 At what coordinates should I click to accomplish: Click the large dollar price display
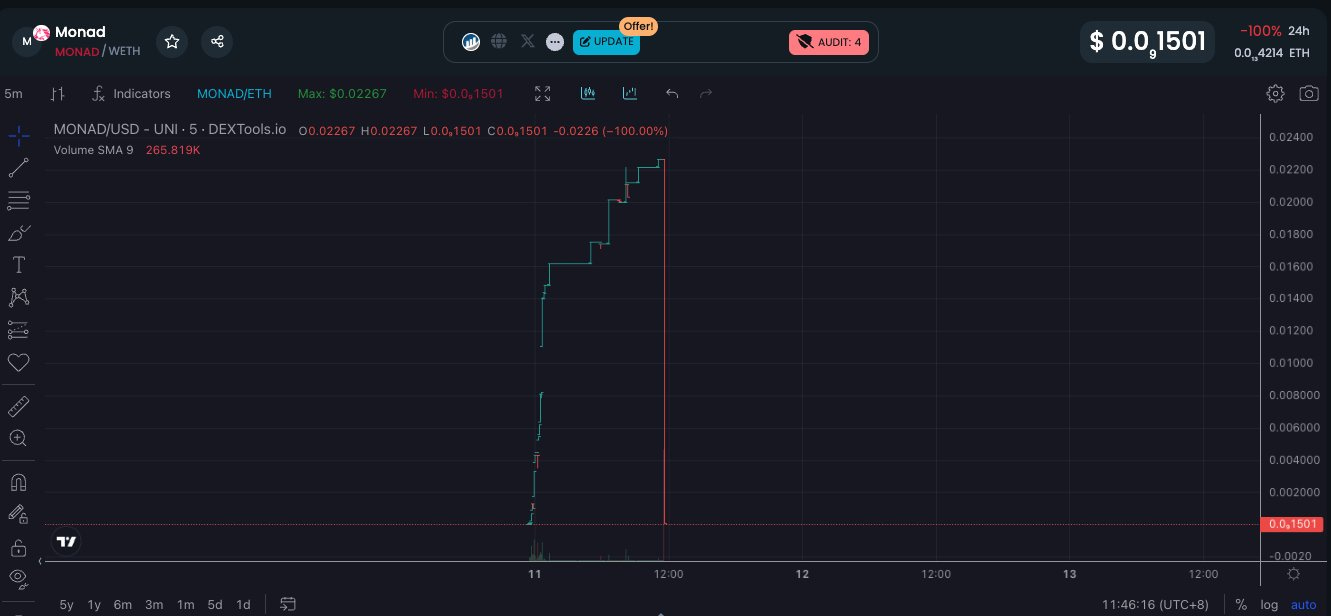coord(1147,42)
